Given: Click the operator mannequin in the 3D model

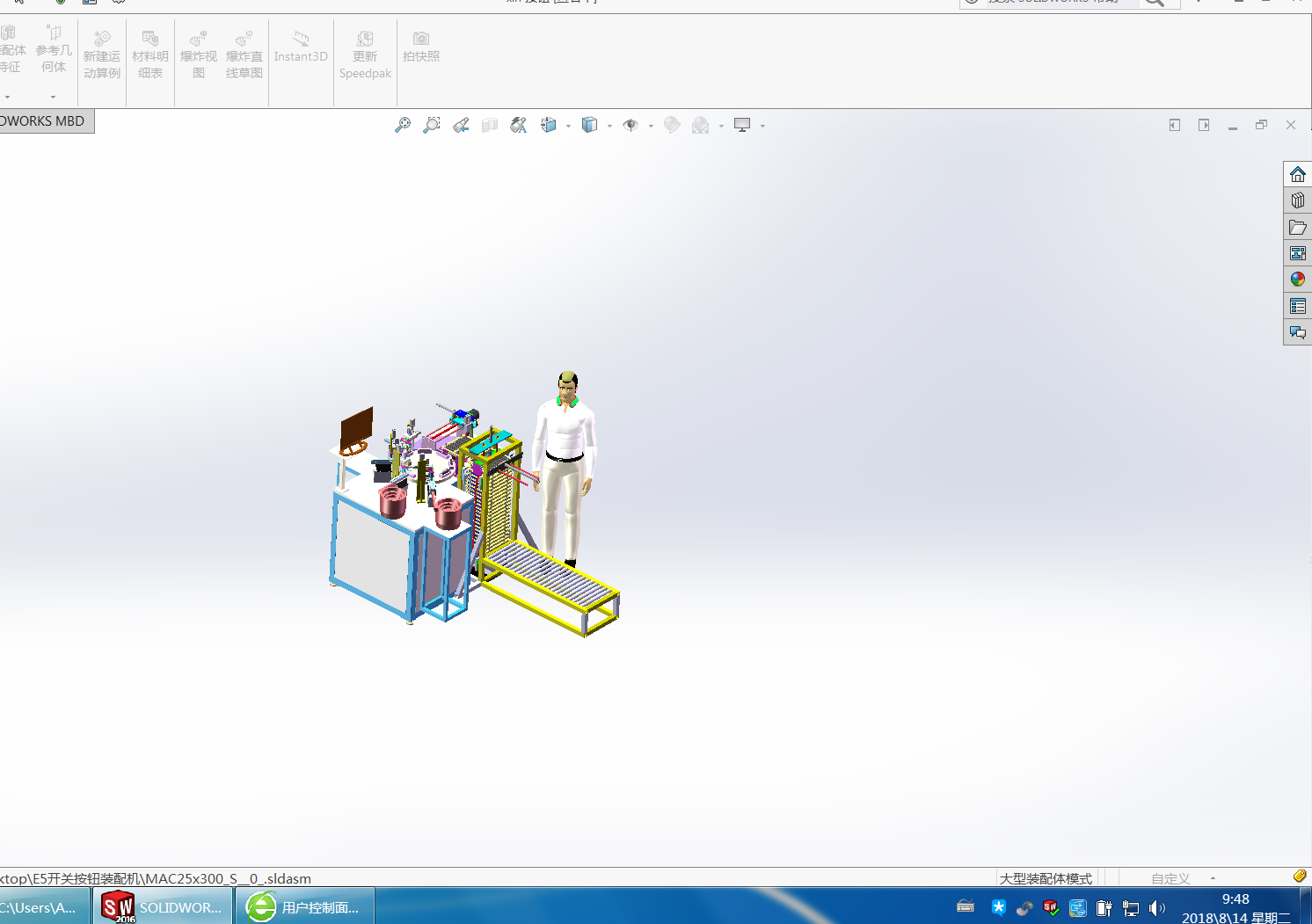Looking at the screenshot, I should 565,468.
